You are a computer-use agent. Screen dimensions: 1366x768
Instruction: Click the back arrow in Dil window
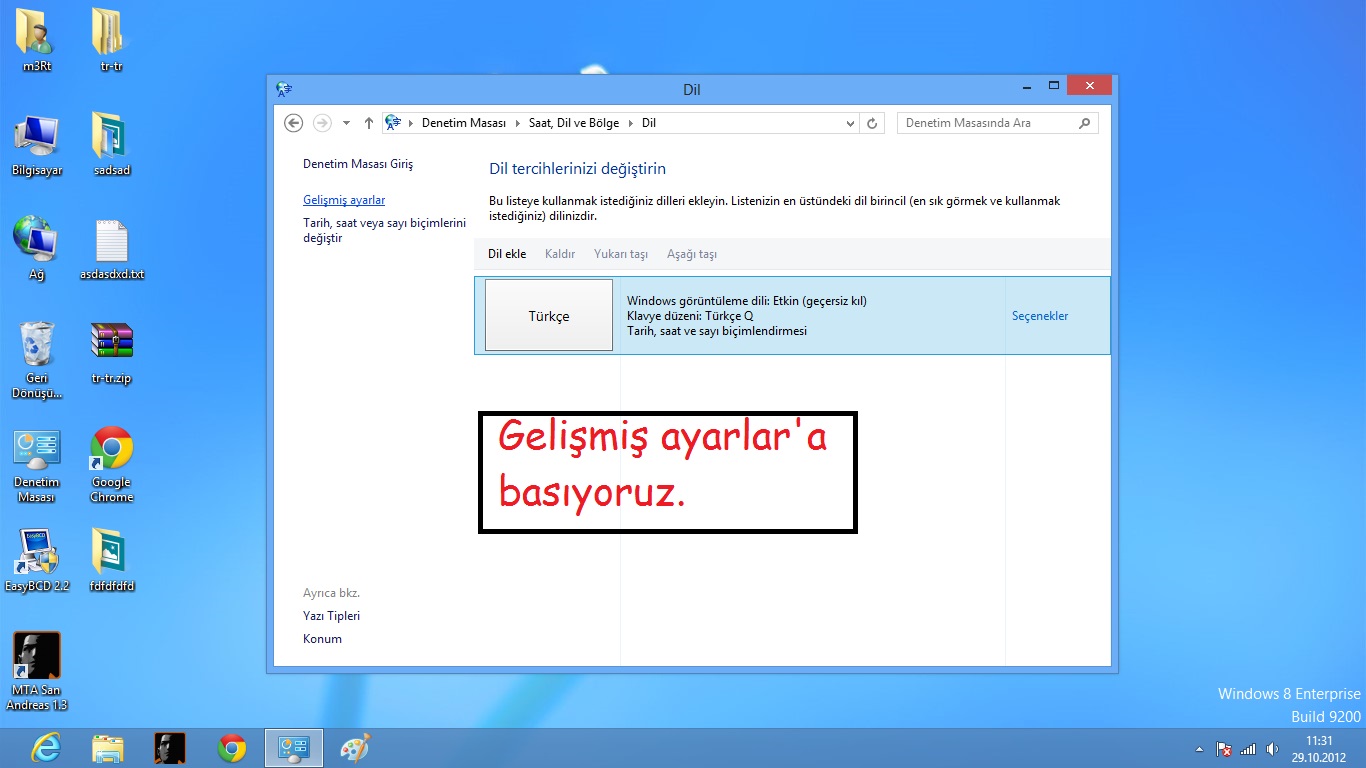point(293,123)
